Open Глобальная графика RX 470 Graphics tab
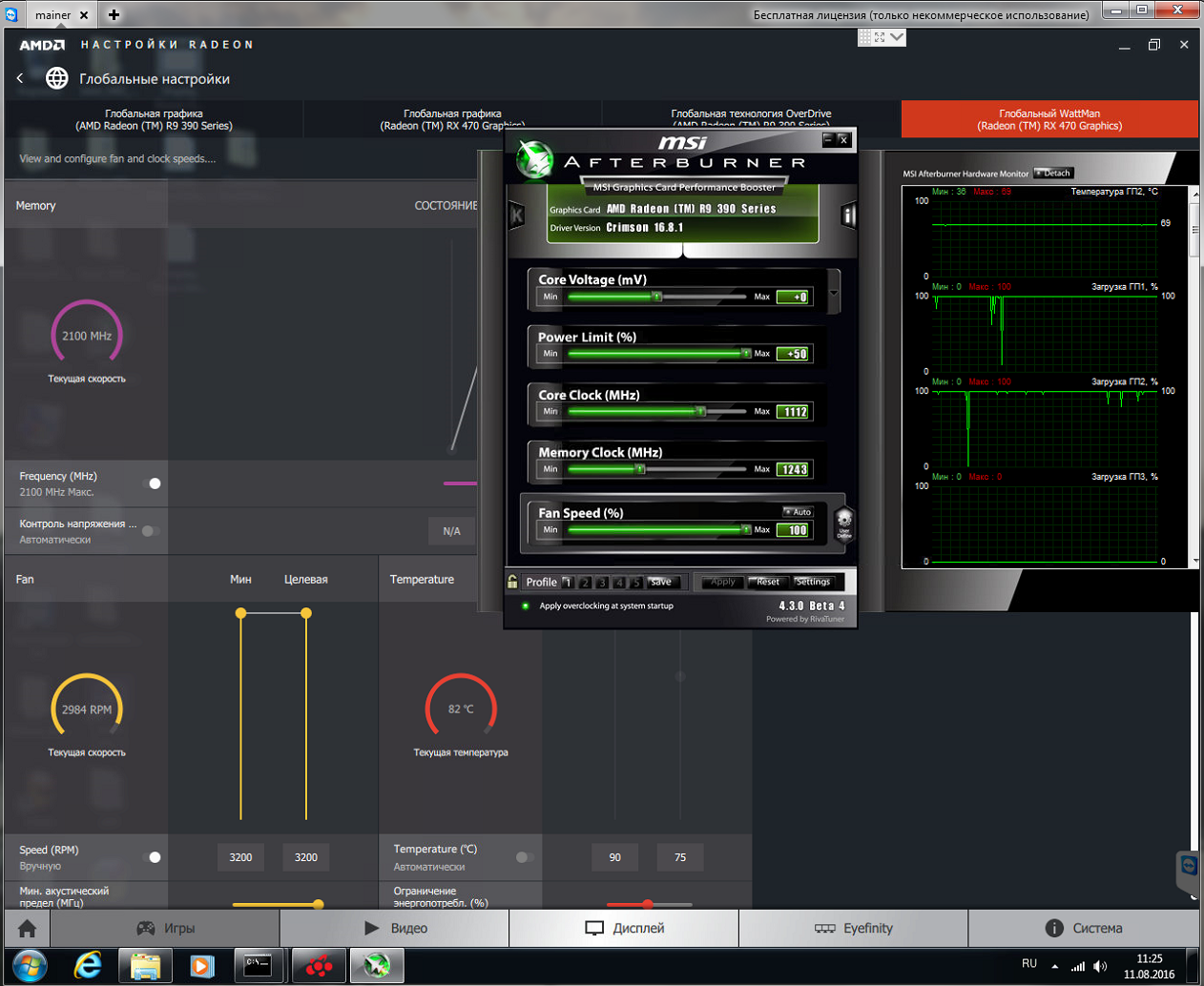Screen dimensions: 1204x986 pos(452,119)
